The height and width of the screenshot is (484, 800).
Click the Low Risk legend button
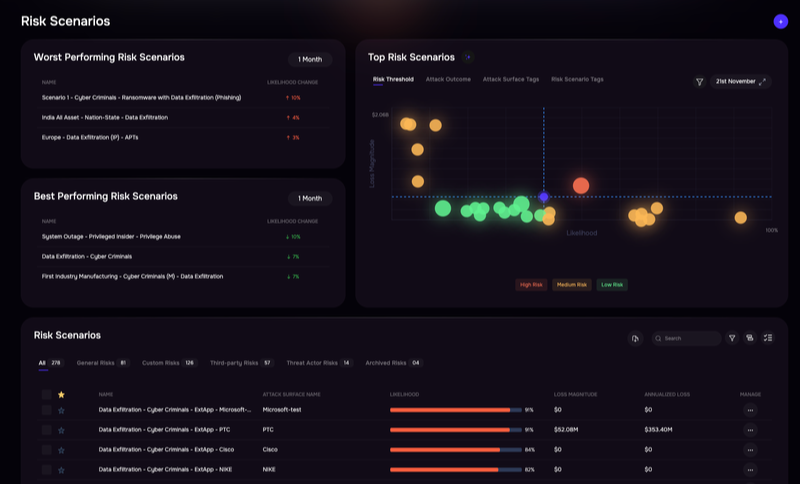coord(612,285)
